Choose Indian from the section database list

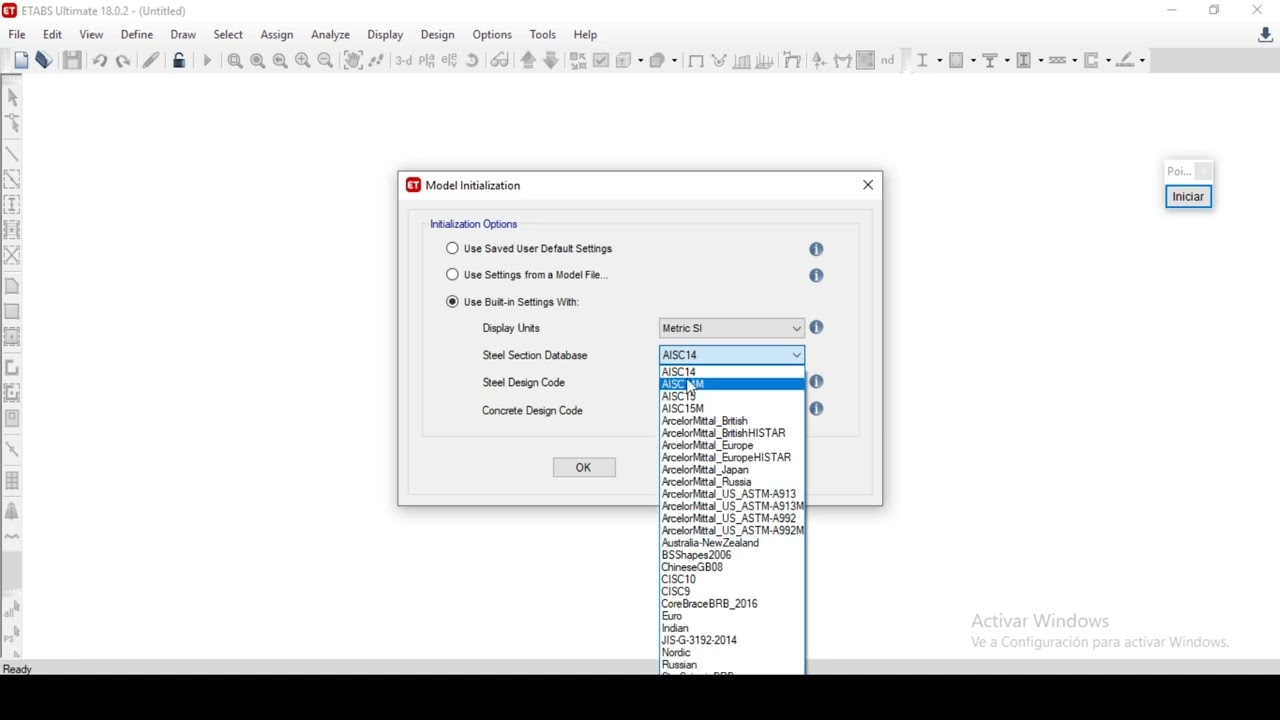point(732,628)
